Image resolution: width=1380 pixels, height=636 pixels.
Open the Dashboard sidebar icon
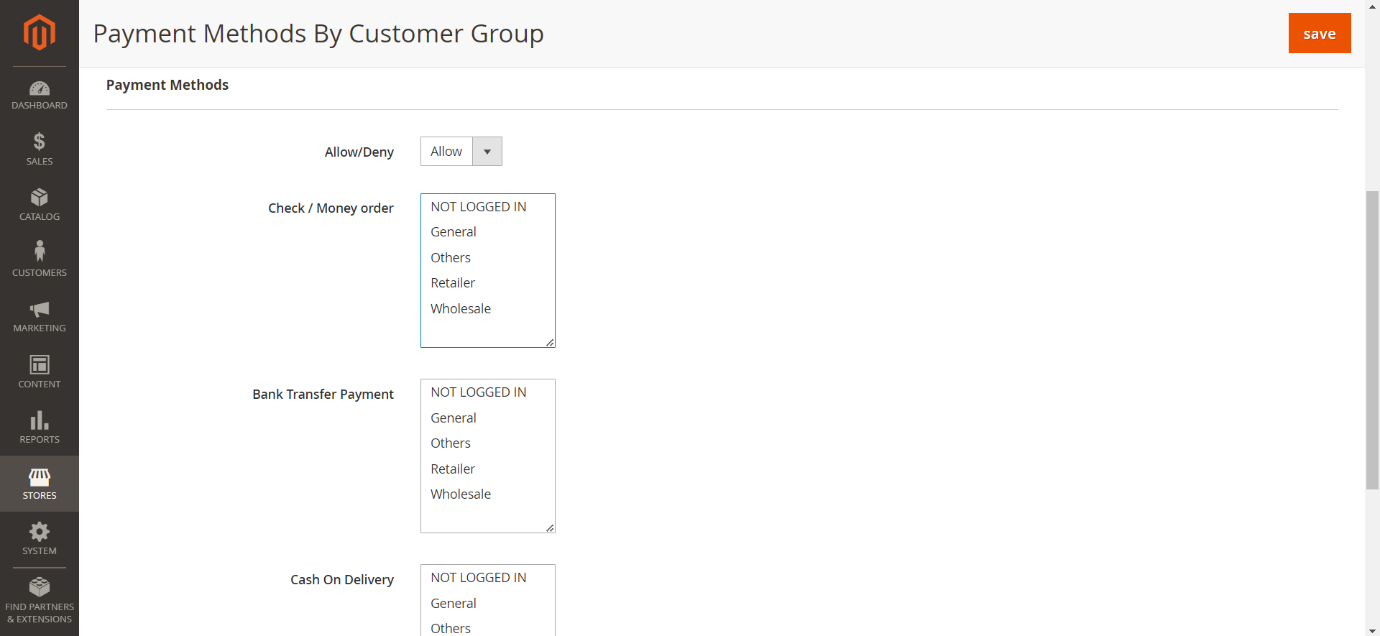39,89
